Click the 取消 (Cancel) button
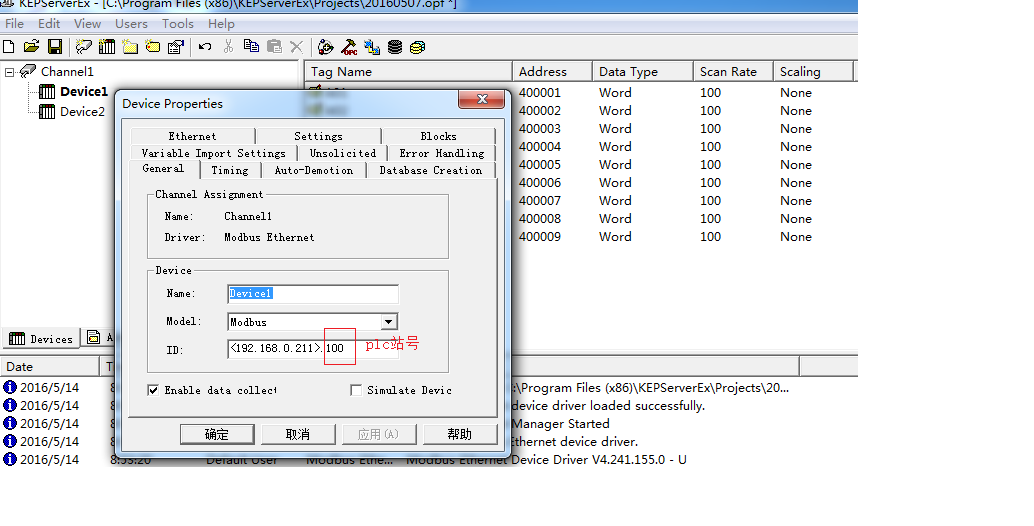Screen dimensions: 1034x526 [298, 434]
